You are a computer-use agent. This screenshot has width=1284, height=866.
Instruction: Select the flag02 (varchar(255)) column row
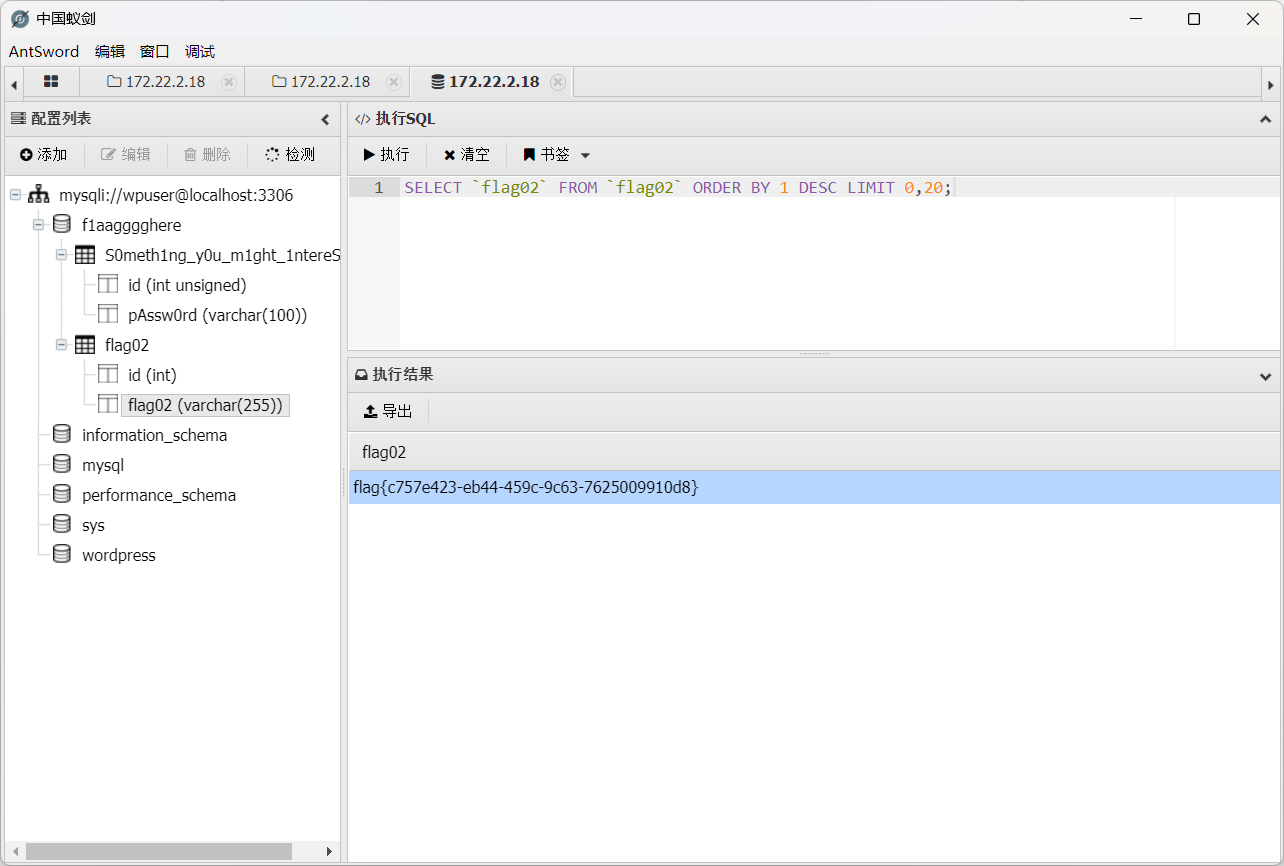pyautogui.click(x=205, y=405)
